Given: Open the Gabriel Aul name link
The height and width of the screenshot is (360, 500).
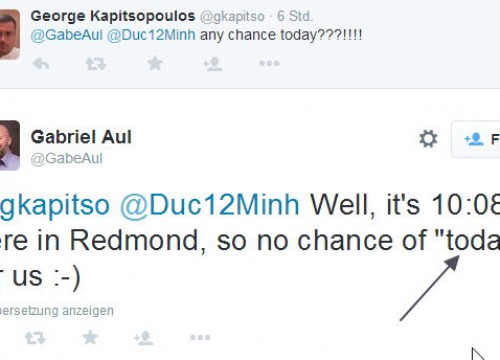Looking at the screenshot, I should click(81, 137).
